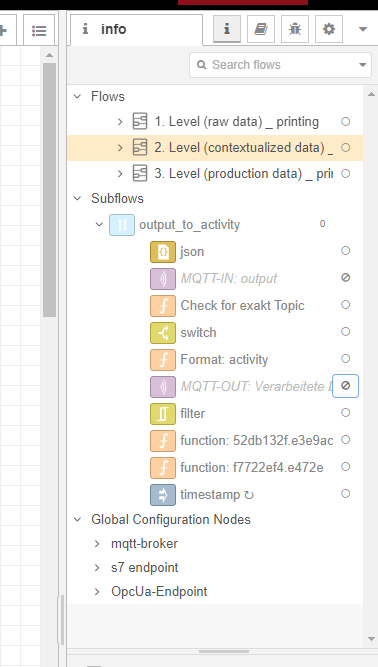378x667 pixels.
Task: Select the output_to_activity subflow label
Action: [190, 225]
